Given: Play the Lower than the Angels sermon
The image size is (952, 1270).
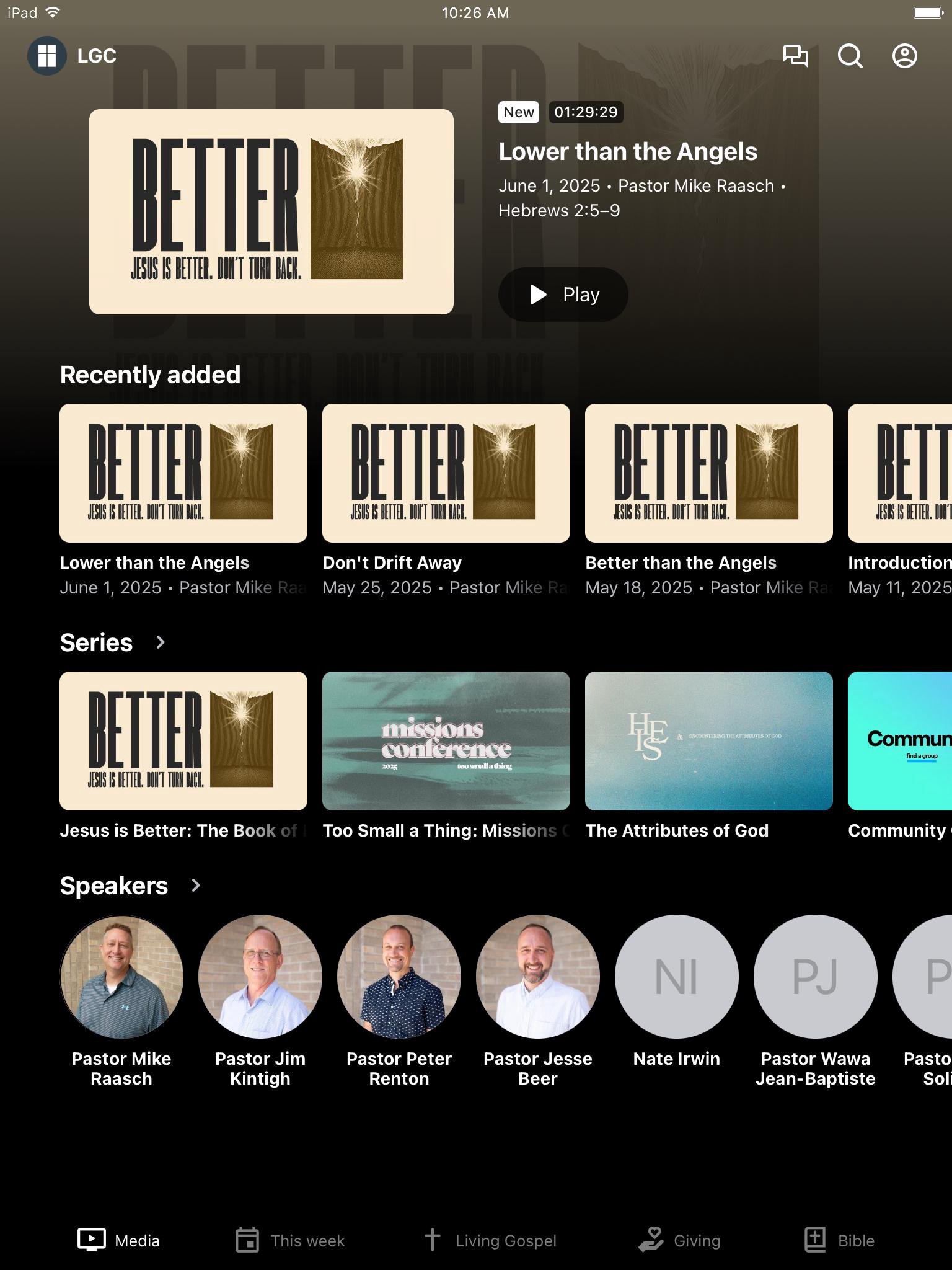Looking at the screenshot, I should [x=563, y=295].
